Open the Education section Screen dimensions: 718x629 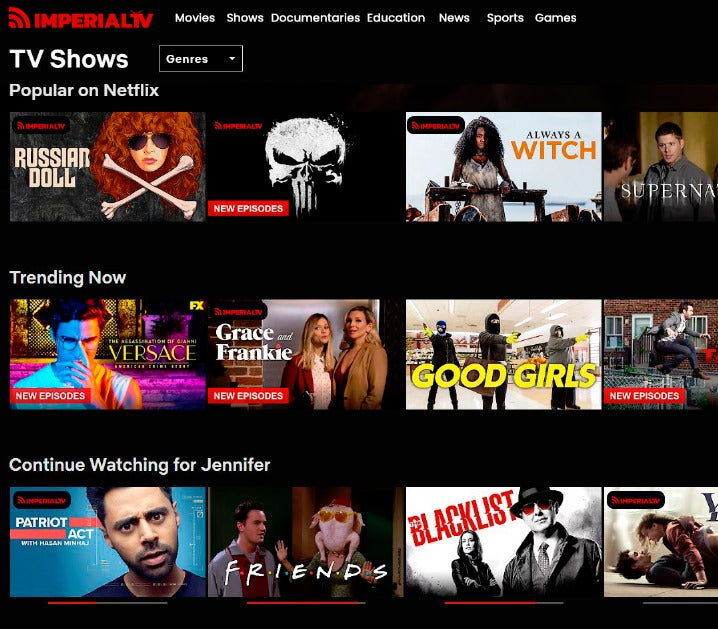click(x=396, y=18)
